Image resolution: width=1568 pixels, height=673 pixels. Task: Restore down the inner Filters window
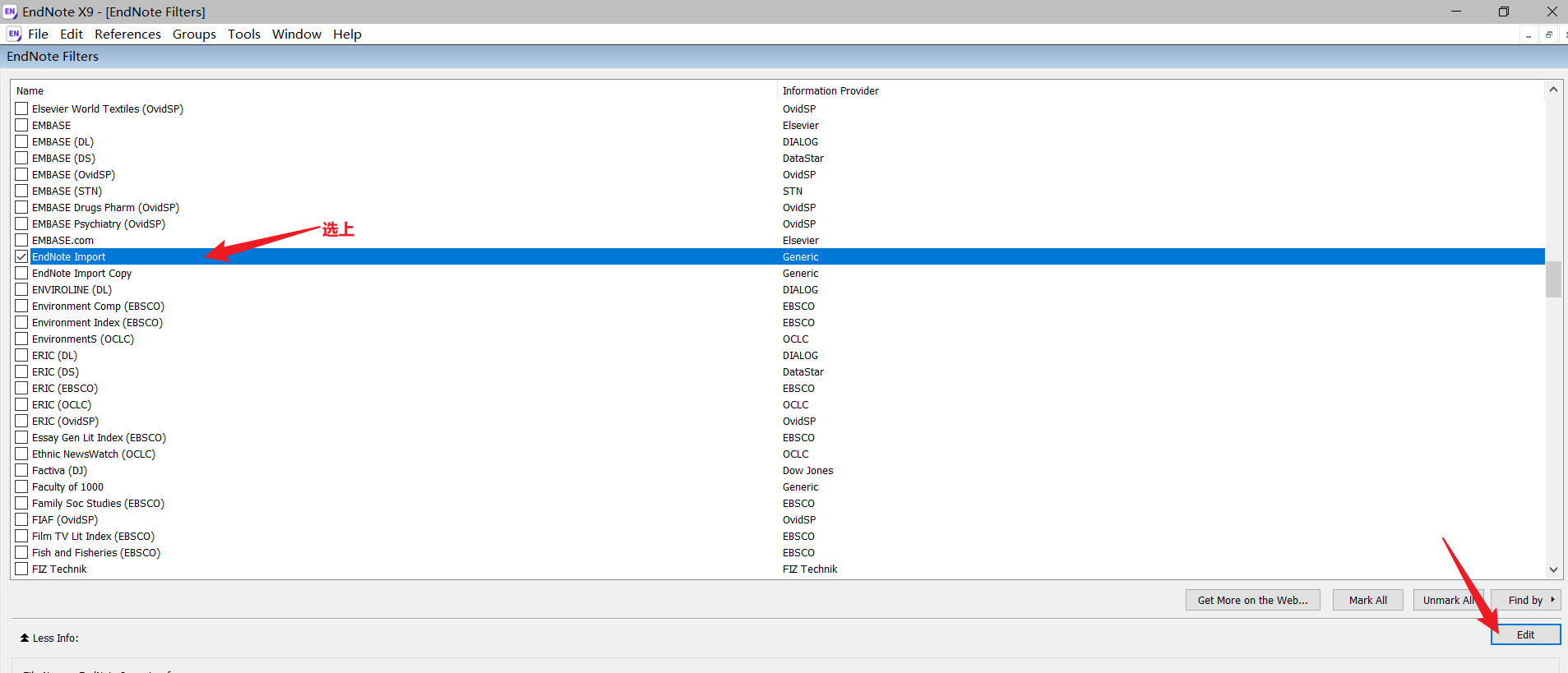(x=1549, y=35)
